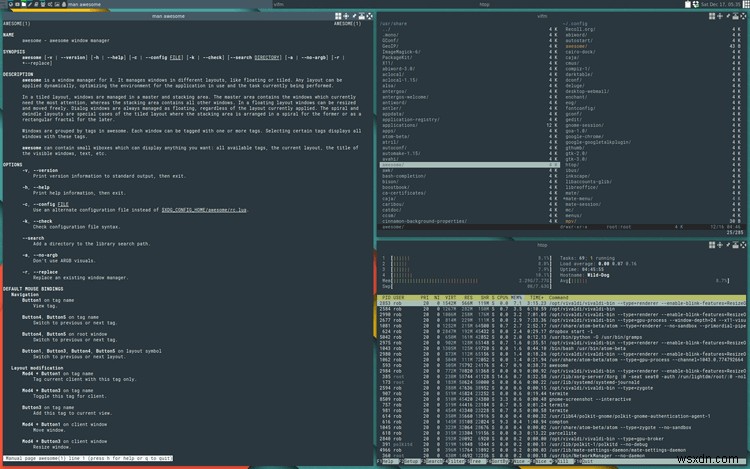Toggle sticky cross icon on htop titlebar
Screen dimensions: 750x469
point(720,245)
